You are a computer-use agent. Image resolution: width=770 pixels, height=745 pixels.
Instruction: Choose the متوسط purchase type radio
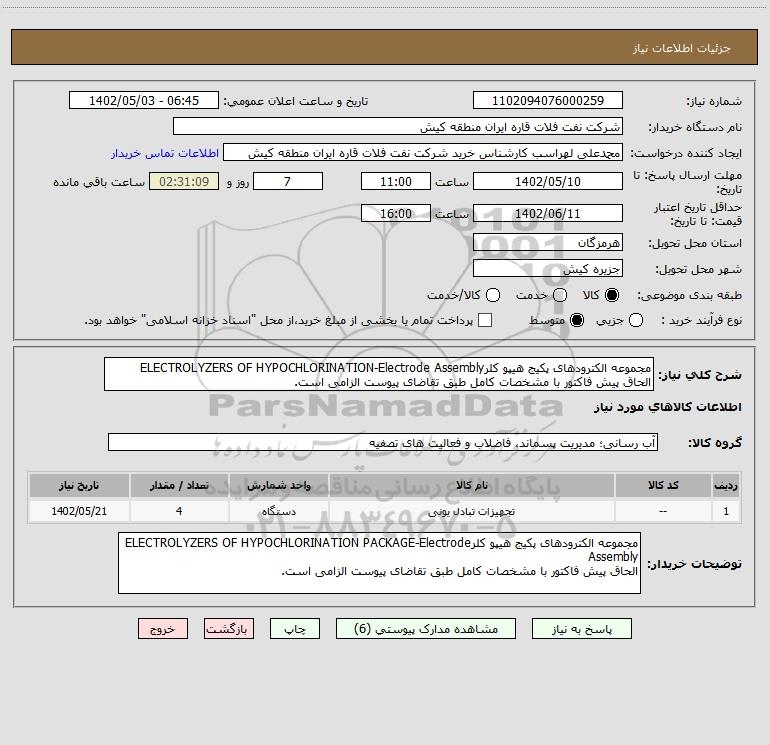point(577,320)
